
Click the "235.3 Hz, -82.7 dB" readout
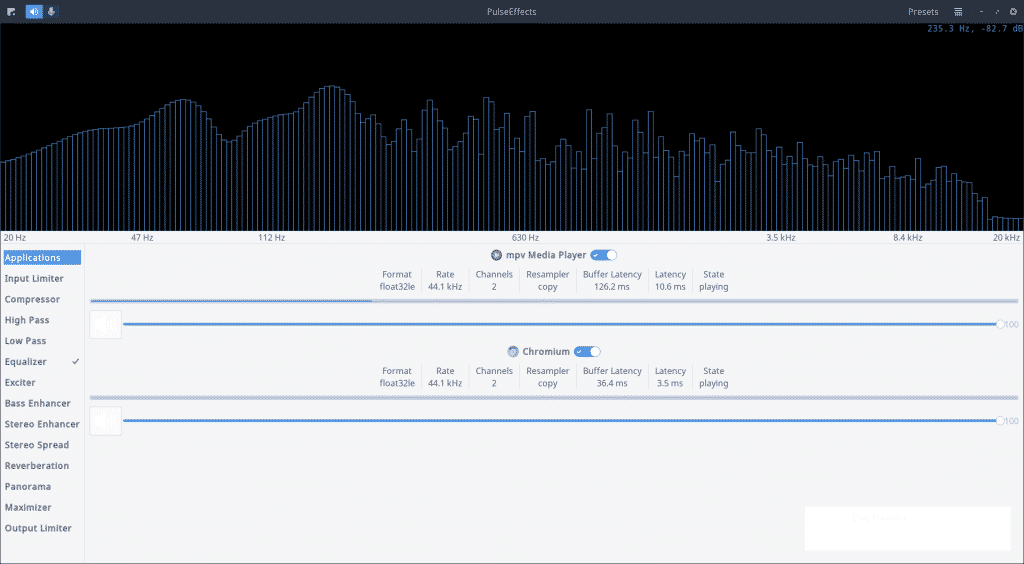[x=974, y=29]
